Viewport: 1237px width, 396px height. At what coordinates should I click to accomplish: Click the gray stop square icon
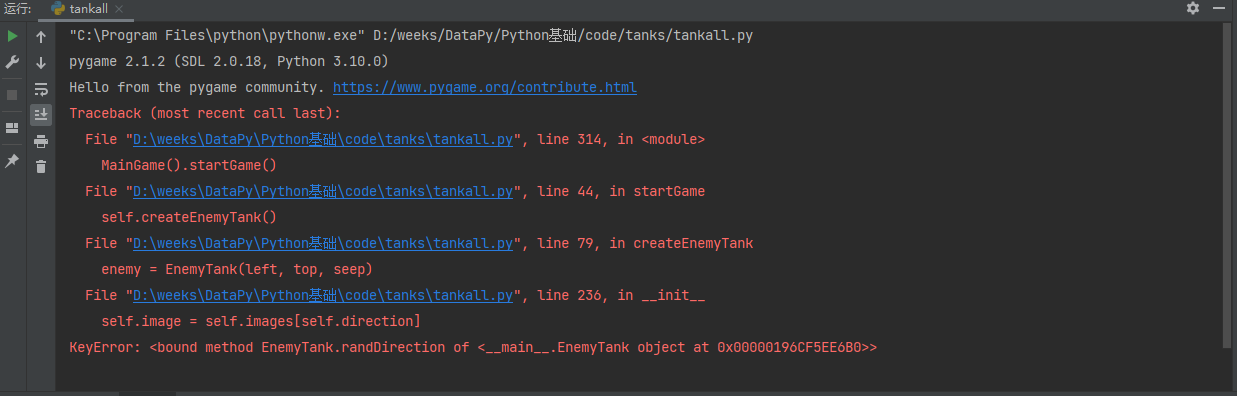click(12, 94)
